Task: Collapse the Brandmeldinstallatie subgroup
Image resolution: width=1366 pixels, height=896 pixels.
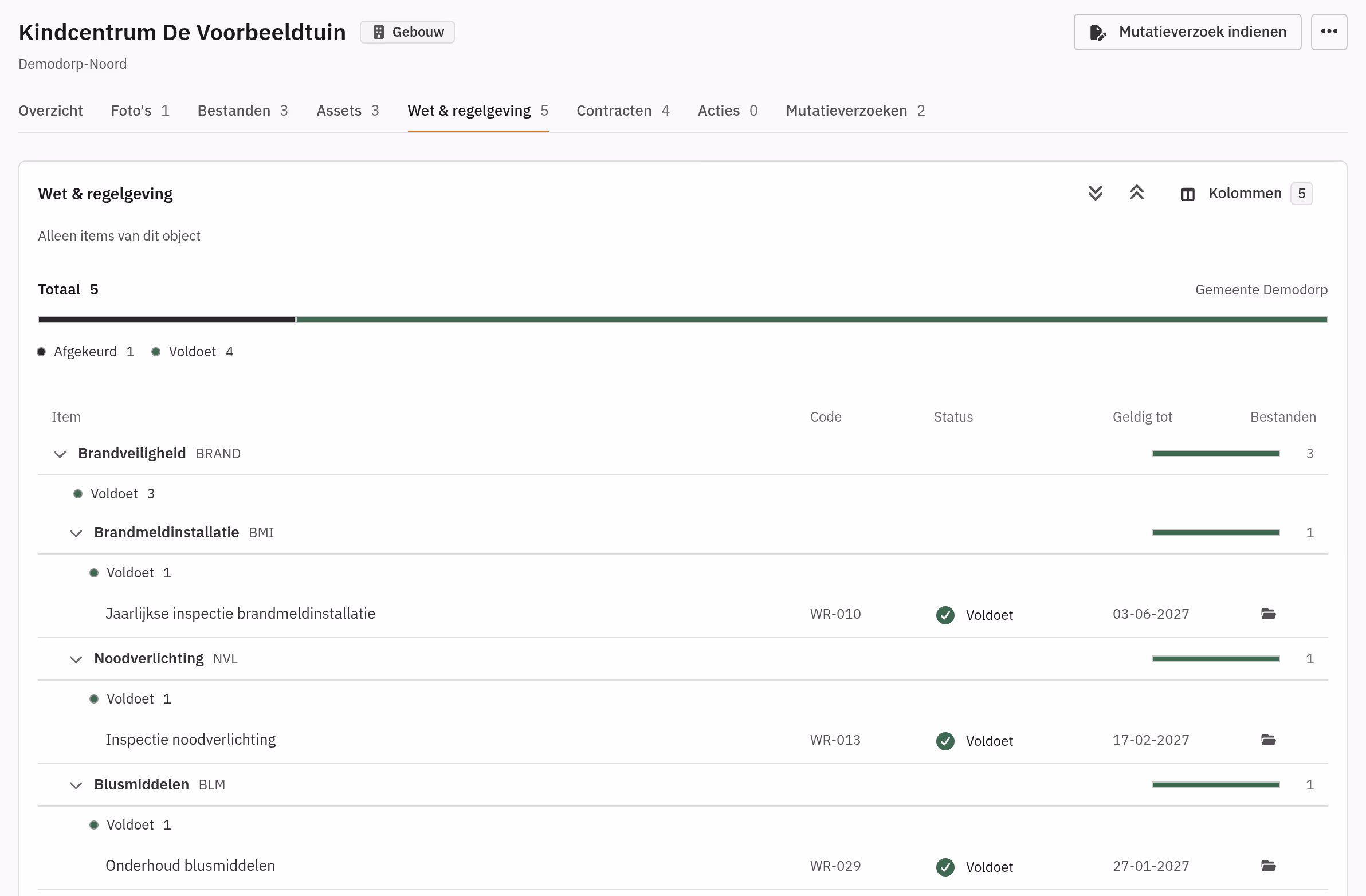Action: click(76, 533)
